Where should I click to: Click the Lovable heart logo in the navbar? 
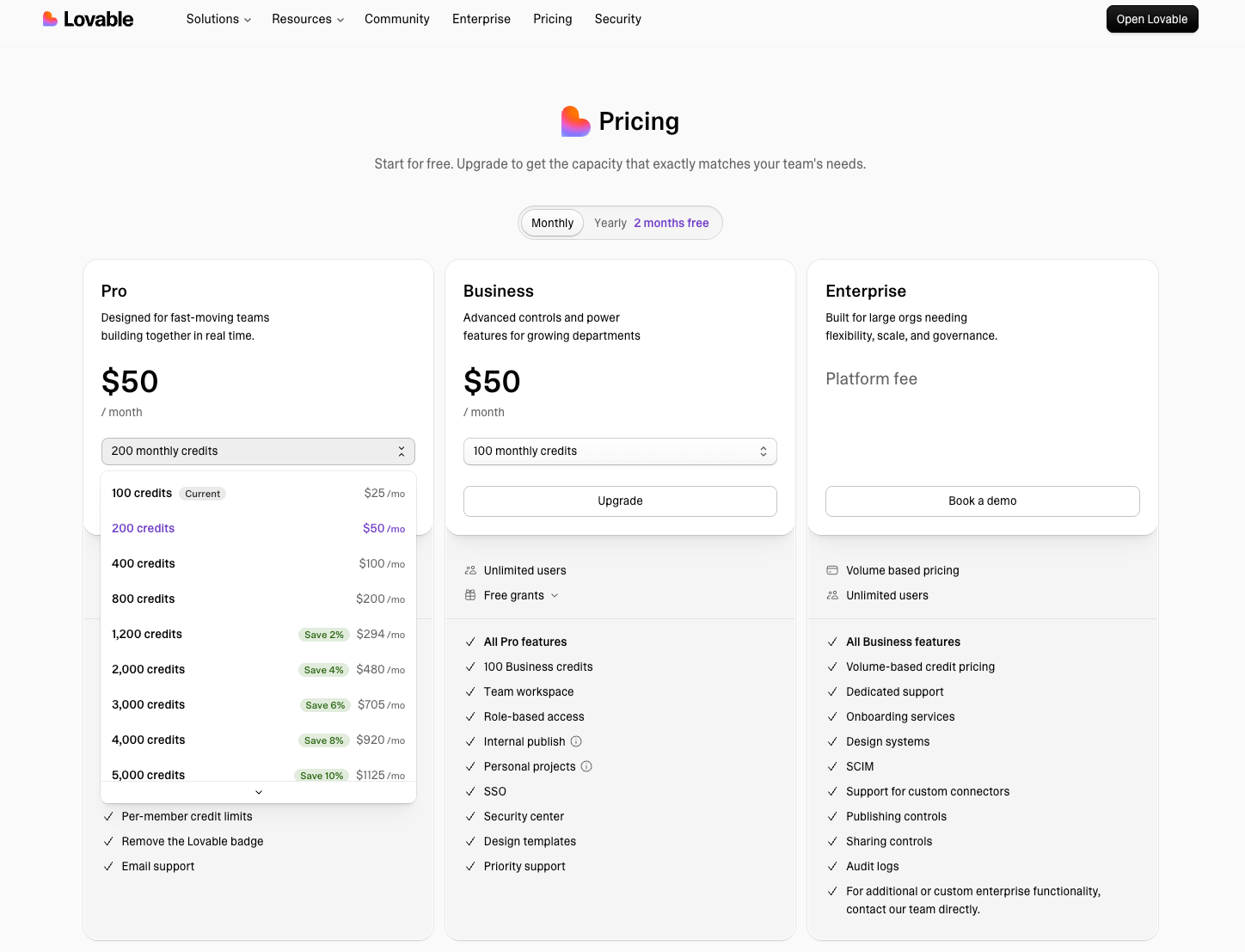point(50,19)
